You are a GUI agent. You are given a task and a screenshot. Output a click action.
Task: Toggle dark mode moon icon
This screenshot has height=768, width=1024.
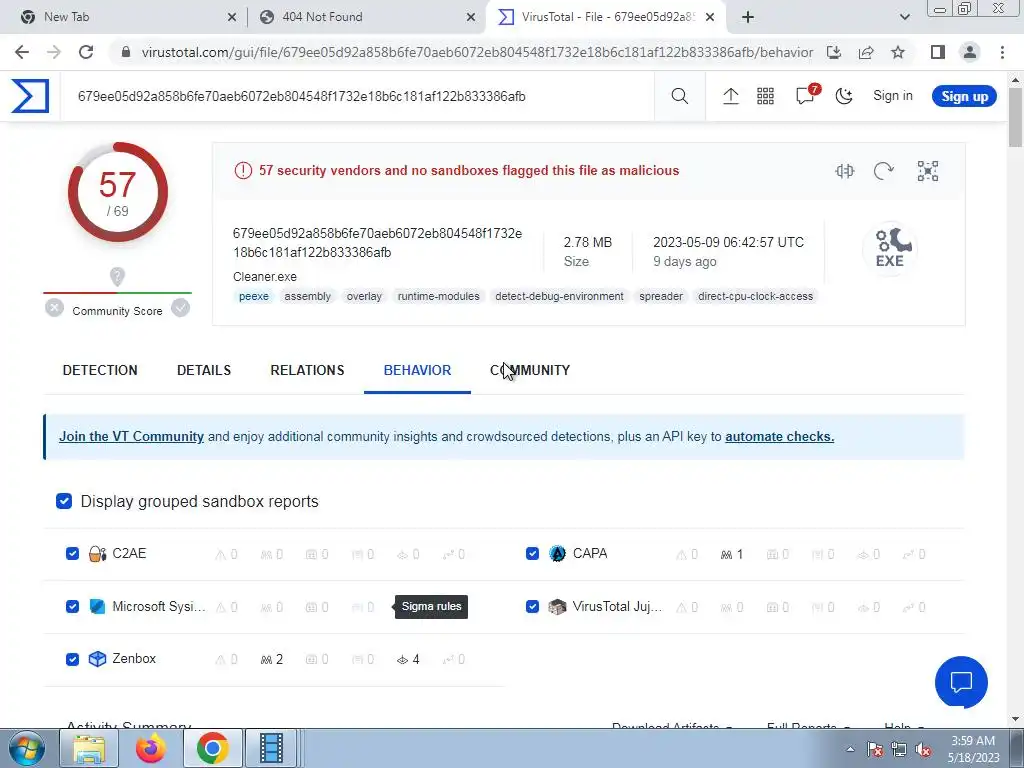844,97
